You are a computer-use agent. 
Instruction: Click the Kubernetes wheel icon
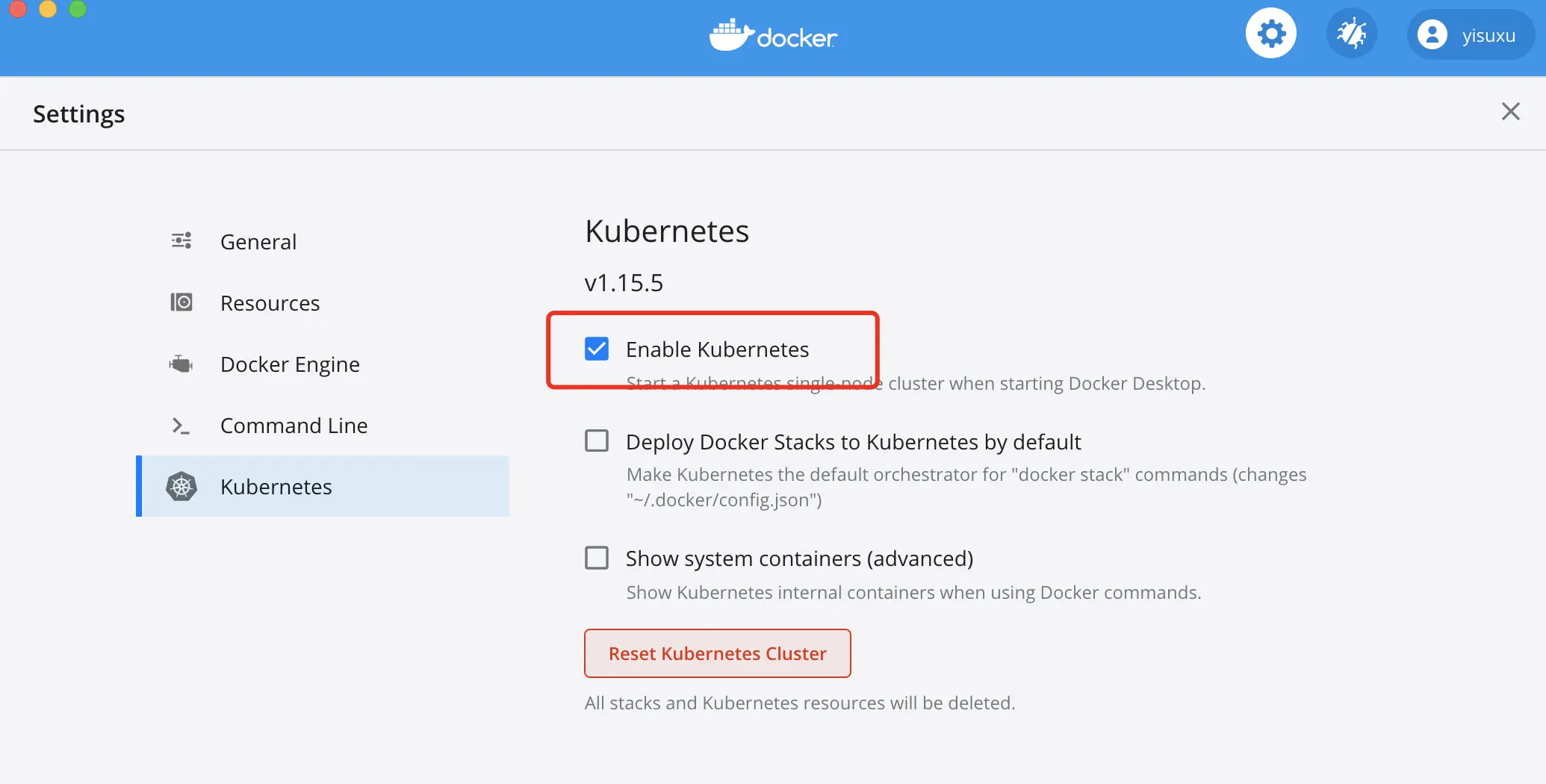coord(181,487)
